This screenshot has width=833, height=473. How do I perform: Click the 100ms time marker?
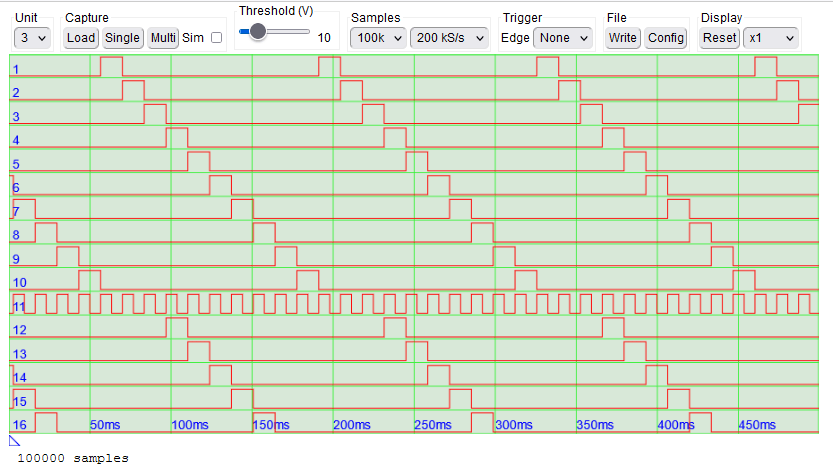click(188, 425)
